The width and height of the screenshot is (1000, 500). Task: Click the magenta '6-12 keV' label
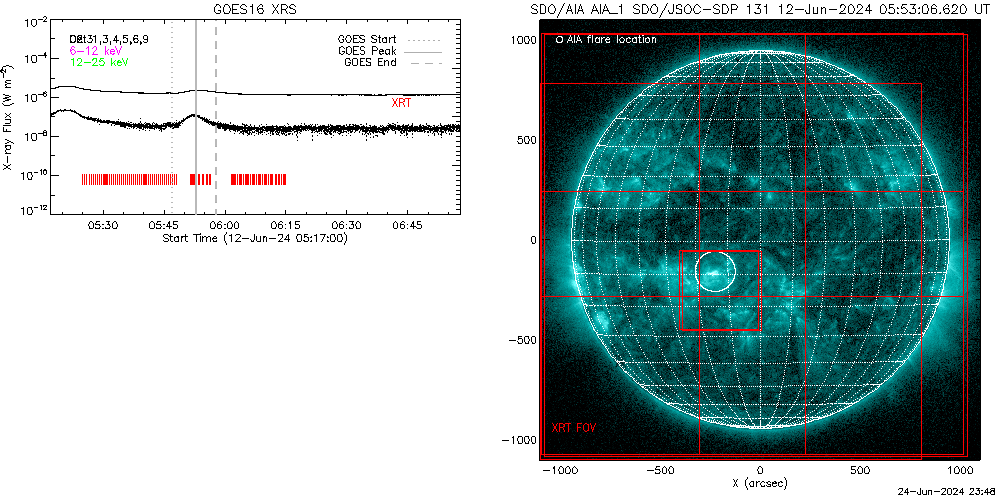[96, 50]
